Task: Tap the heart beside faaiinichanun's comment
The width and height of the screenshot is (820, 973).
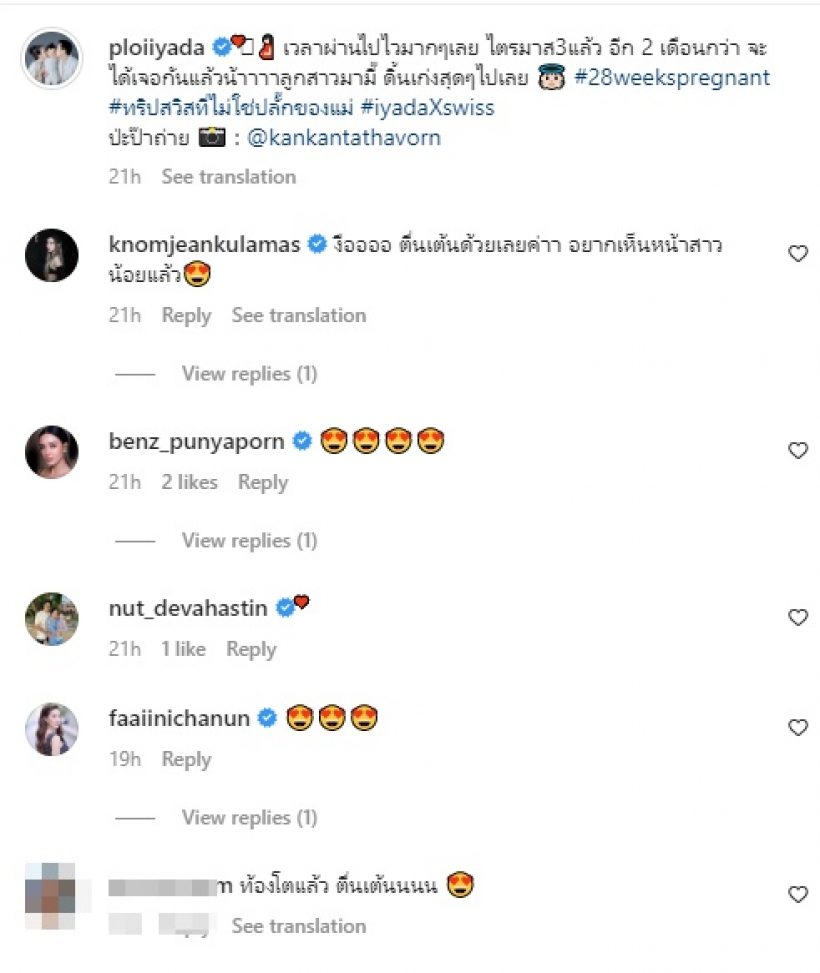Action: (x=798, y=728)
